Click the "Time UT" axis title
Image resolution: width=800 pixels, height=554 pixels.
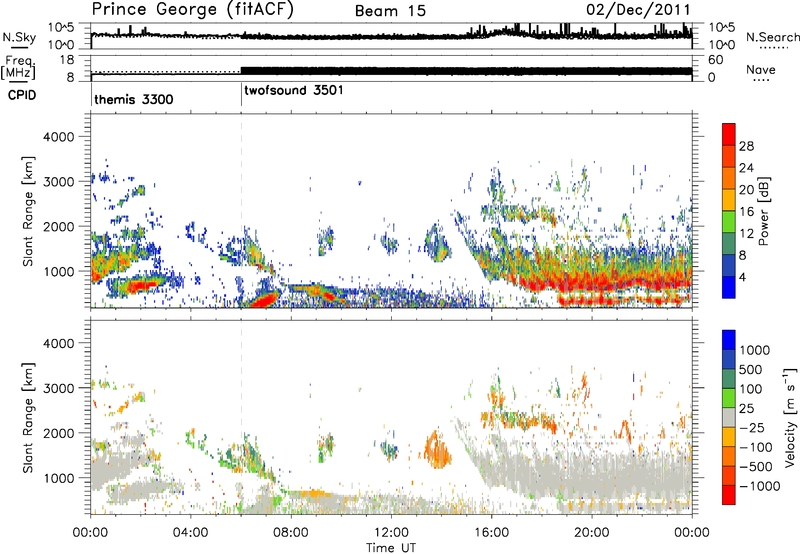click(391, 548)
